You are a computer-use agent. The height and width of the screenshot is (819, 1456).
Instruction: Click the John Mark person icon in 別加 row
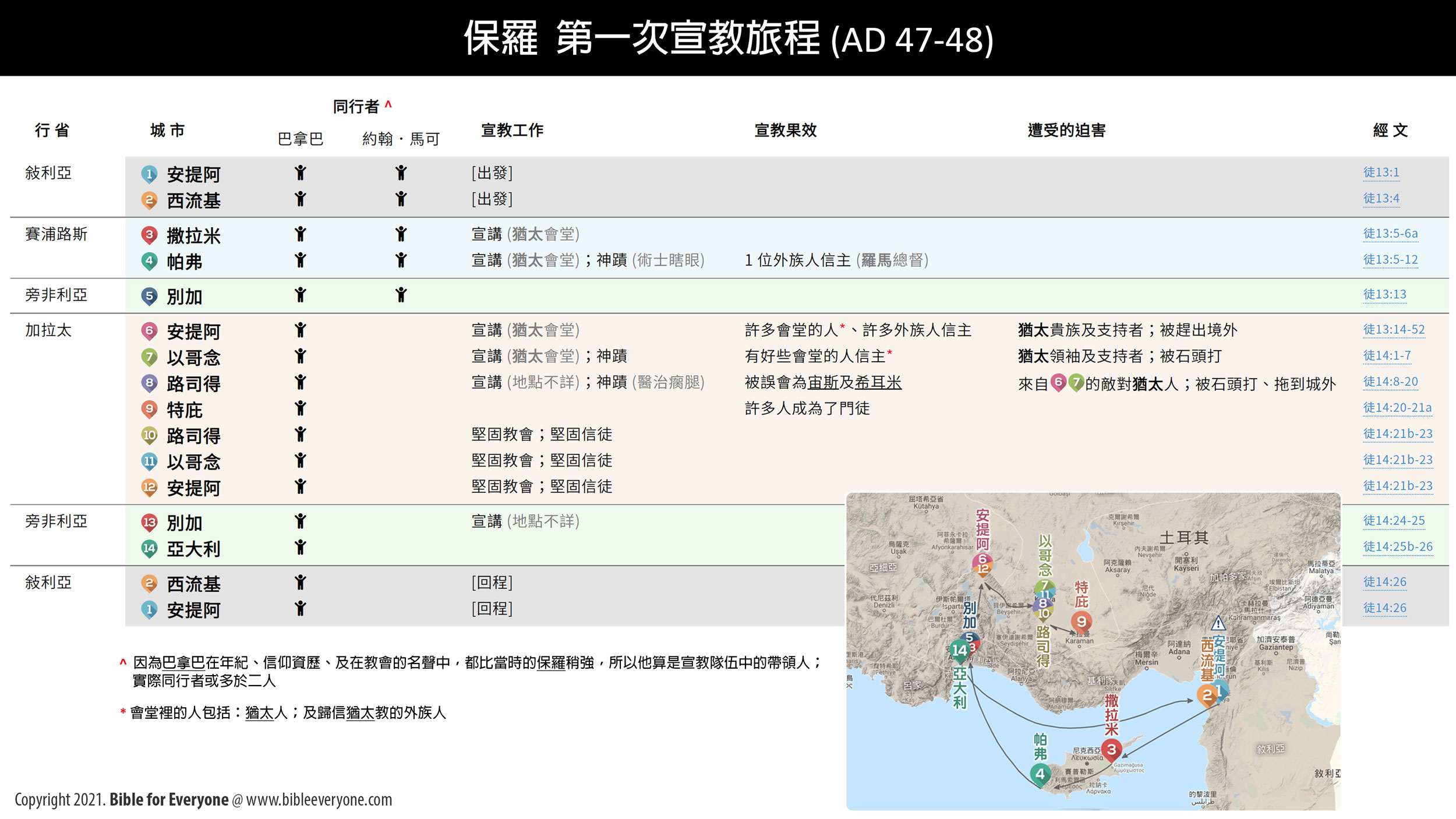[401, 295]
